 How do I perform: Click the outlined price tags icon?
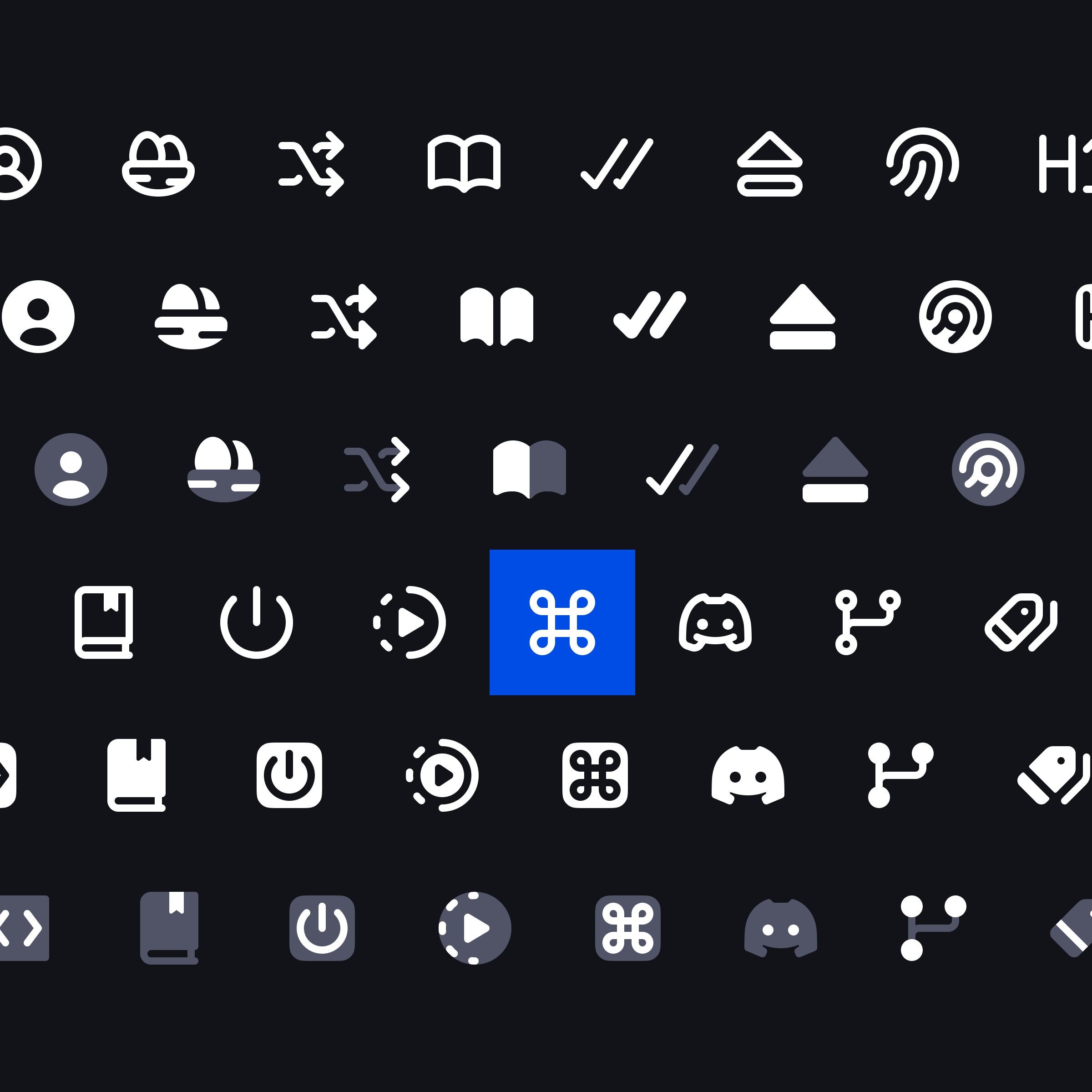click(1021, 622)
